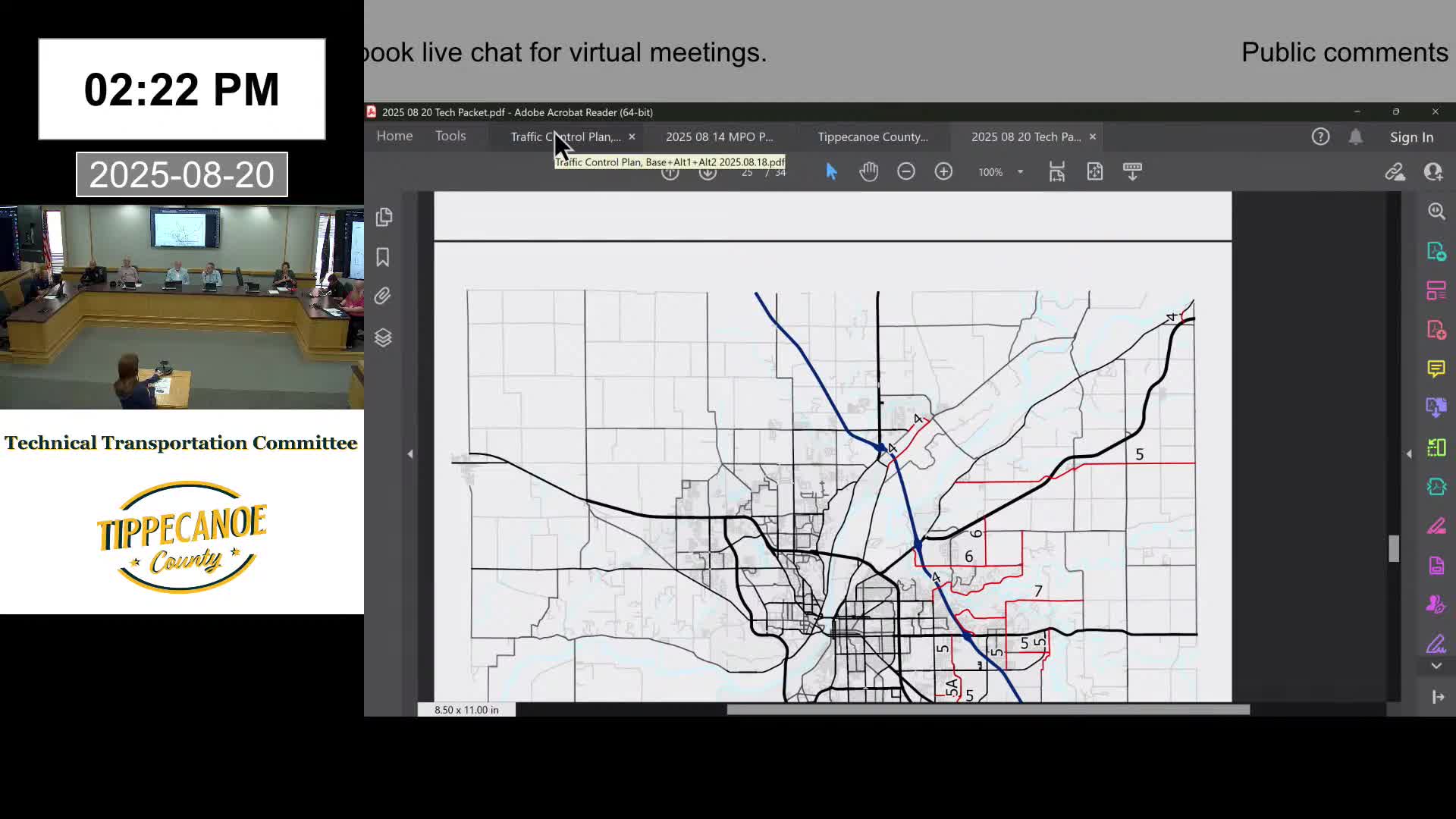
Task: Expand more tools chevron in right sidebar
Action: (1436, 666)
